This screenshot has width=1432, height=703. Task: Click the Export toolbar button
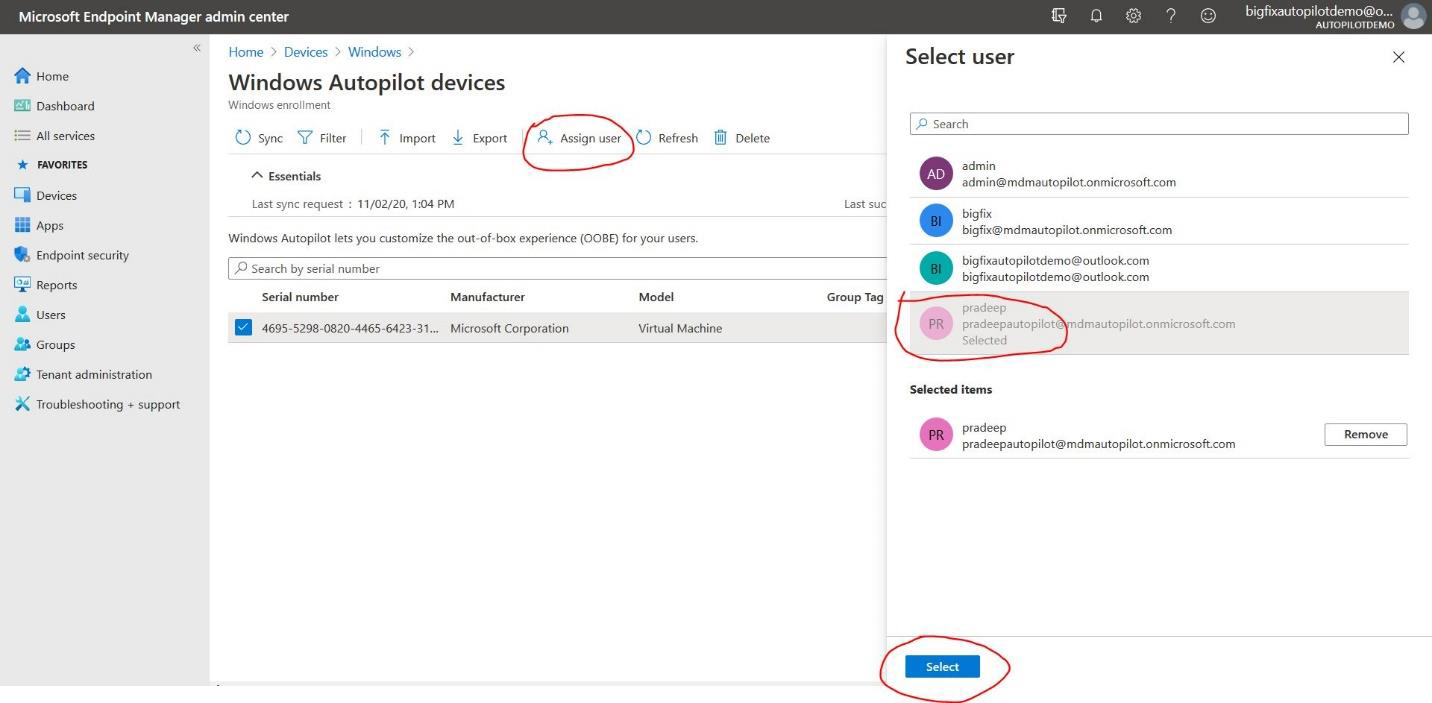(x=480, y=138)
